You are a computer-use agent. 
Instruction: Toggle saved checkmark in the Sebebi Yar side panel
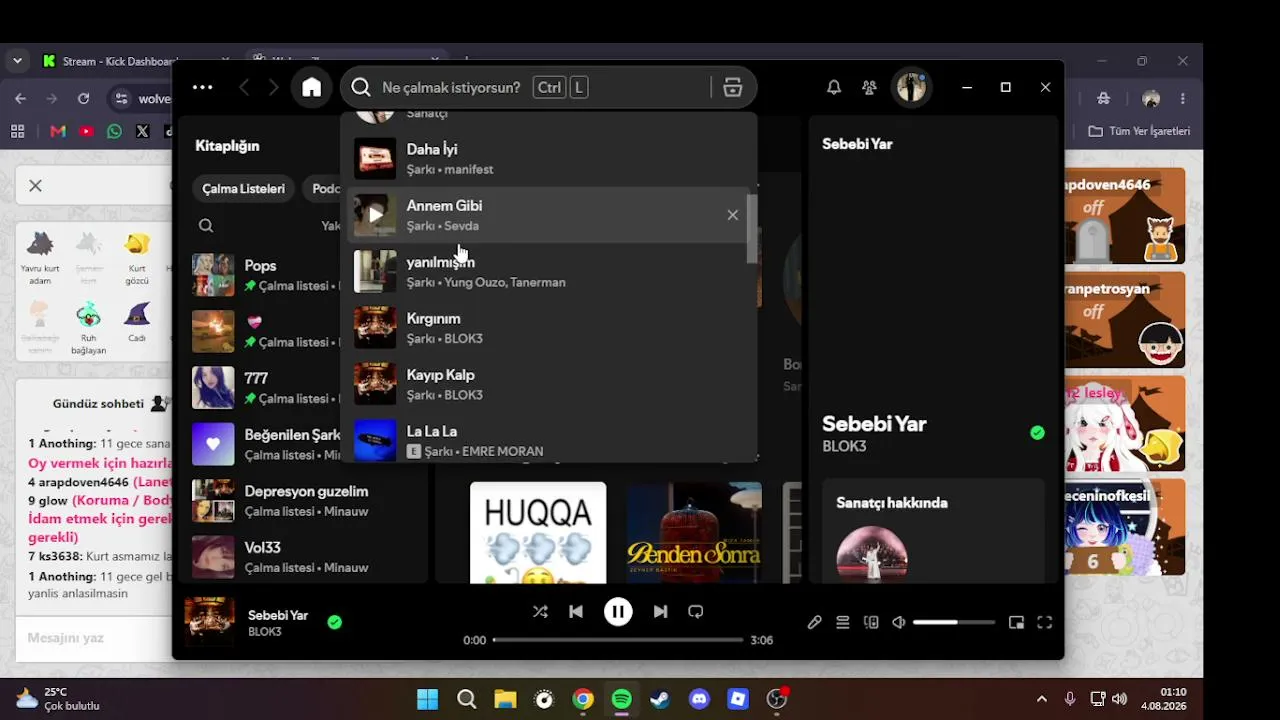point(1037,433)
